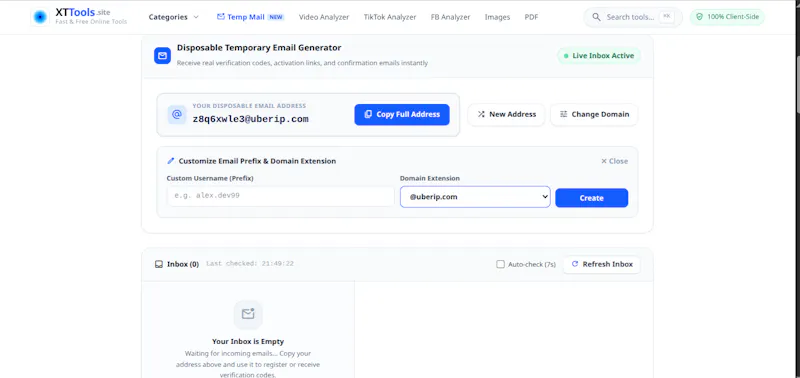Click the shield icon in Client-Side badge
This screenshot has width=800, height=378.
point(699,17)
